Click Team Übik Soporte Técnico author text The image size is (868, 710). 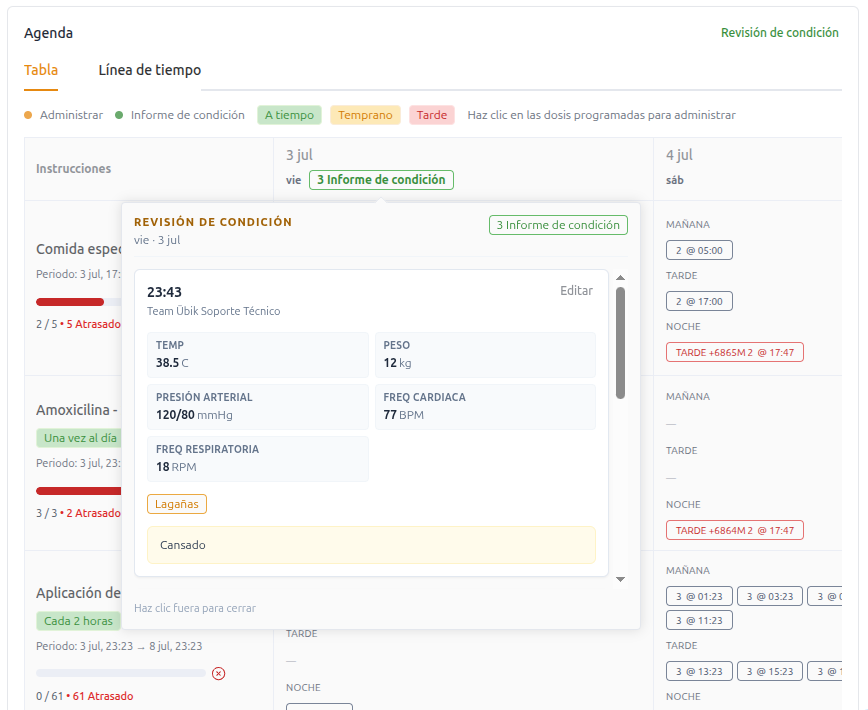pyautogui.click(x=214, y=311)
